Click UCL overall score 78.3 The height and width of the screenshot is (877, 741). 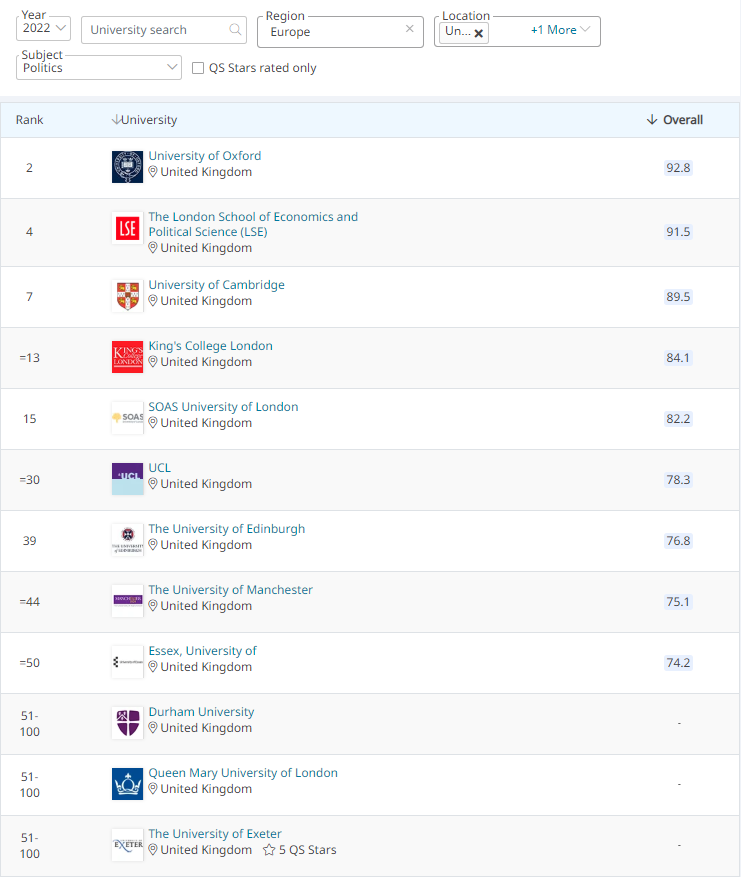click(678, 479)
